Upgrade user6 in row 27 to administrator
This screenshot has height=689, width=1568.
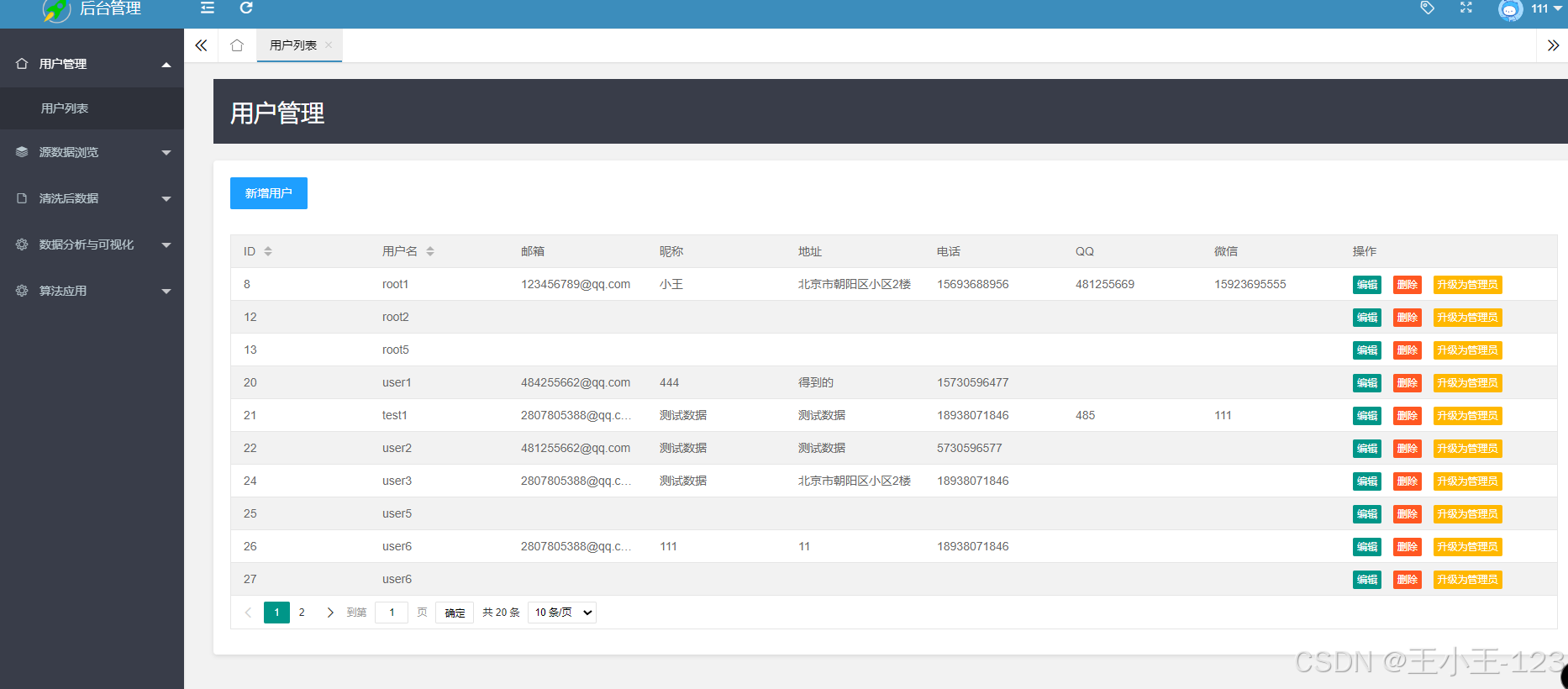click(1467, 580)
